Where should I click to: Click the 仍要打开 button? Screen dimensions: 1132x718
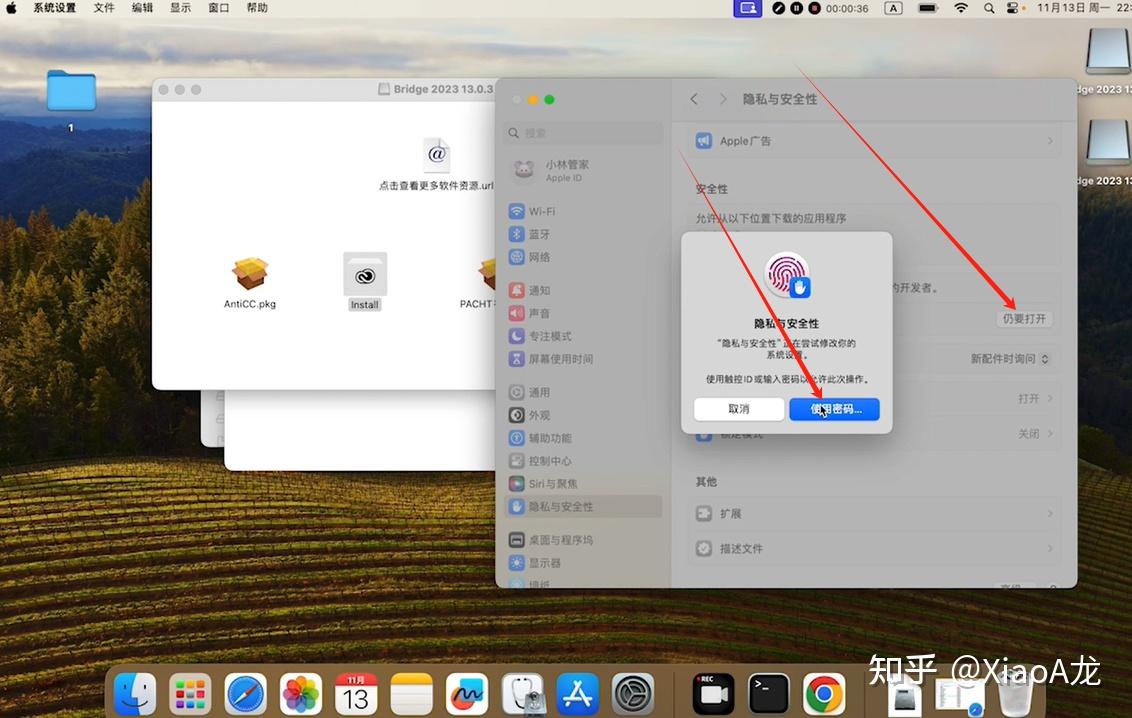click(1026, 318)
